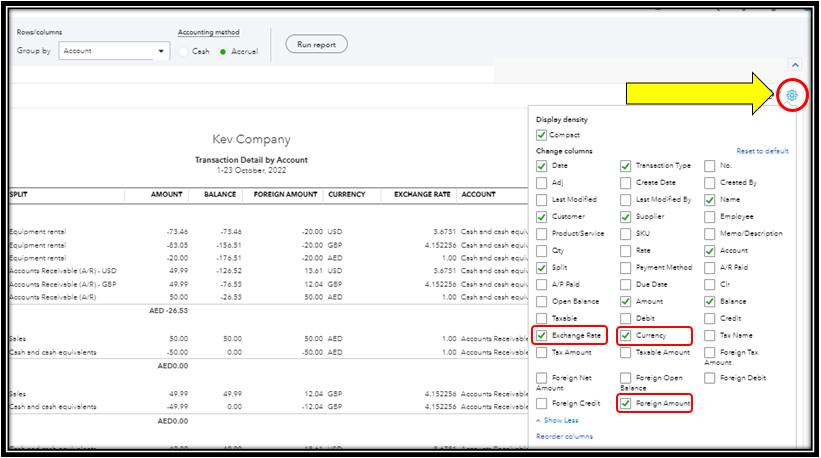The height and width of the screenshot is (458, 821).
Task: Enable the Last Modified By column checkbox
Action: click(625, 200)
